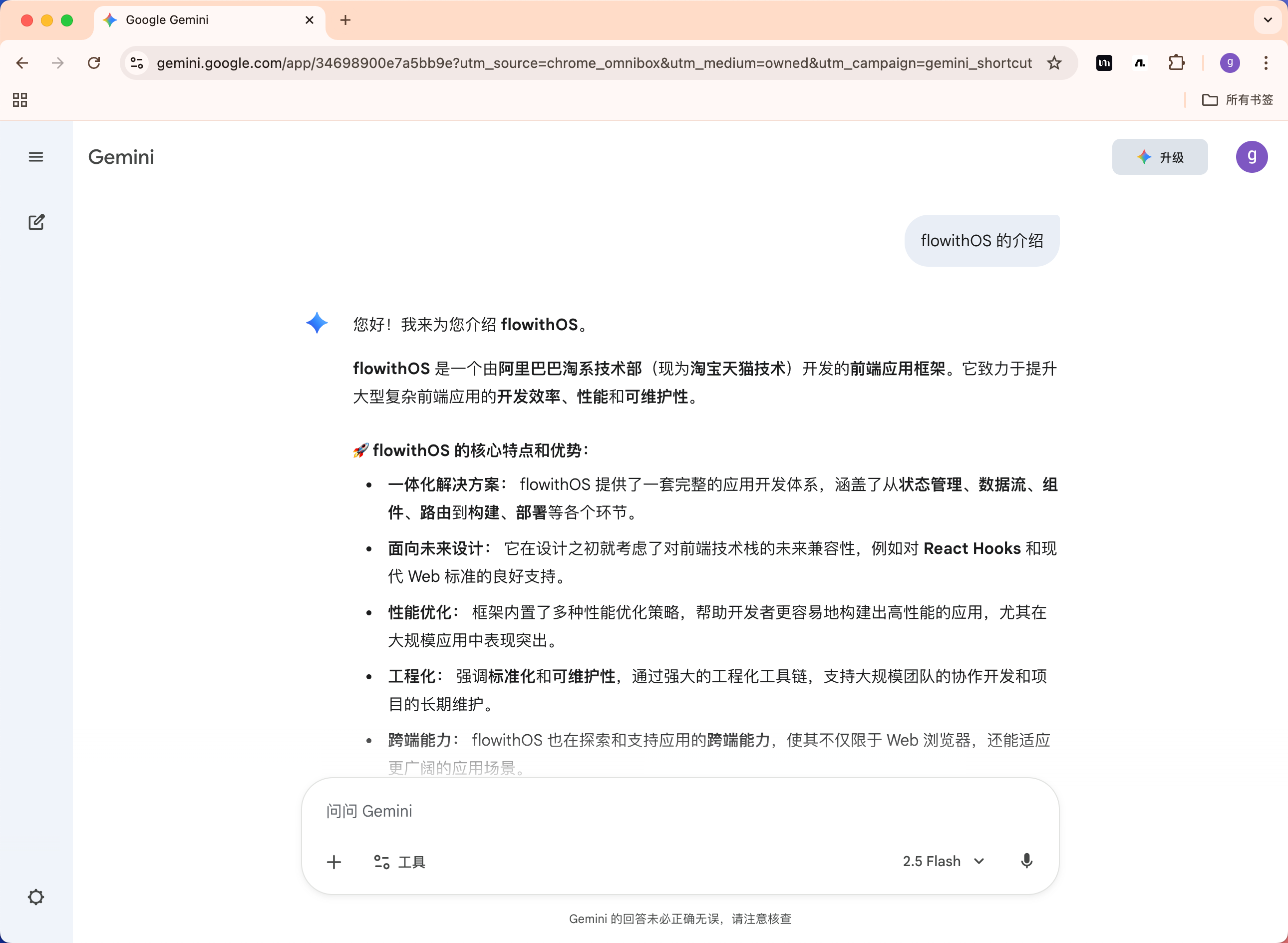Image resolution: width=1288 pixels, height=943 pixels.
Task: Reload the Gemini page
Action: tap(94, 63)
